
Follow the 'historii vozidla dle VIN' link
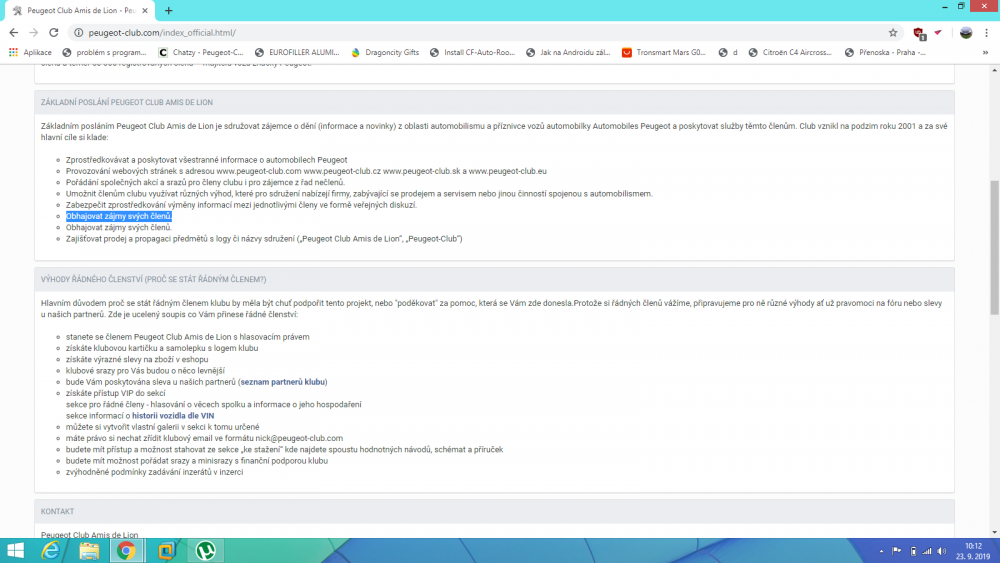(173, 416)
